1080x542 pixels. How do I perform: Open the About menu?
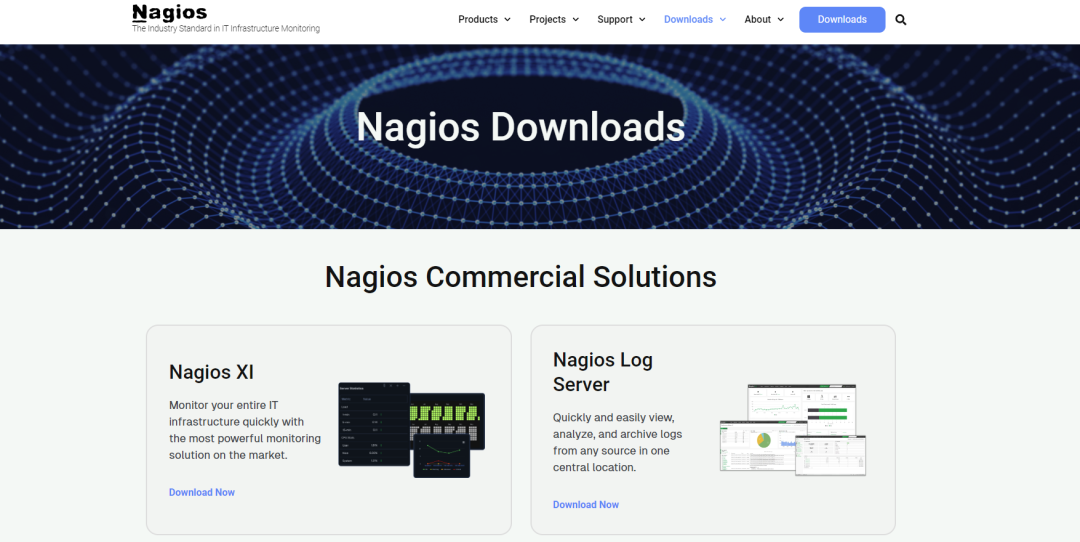click(x=758, y=19)
